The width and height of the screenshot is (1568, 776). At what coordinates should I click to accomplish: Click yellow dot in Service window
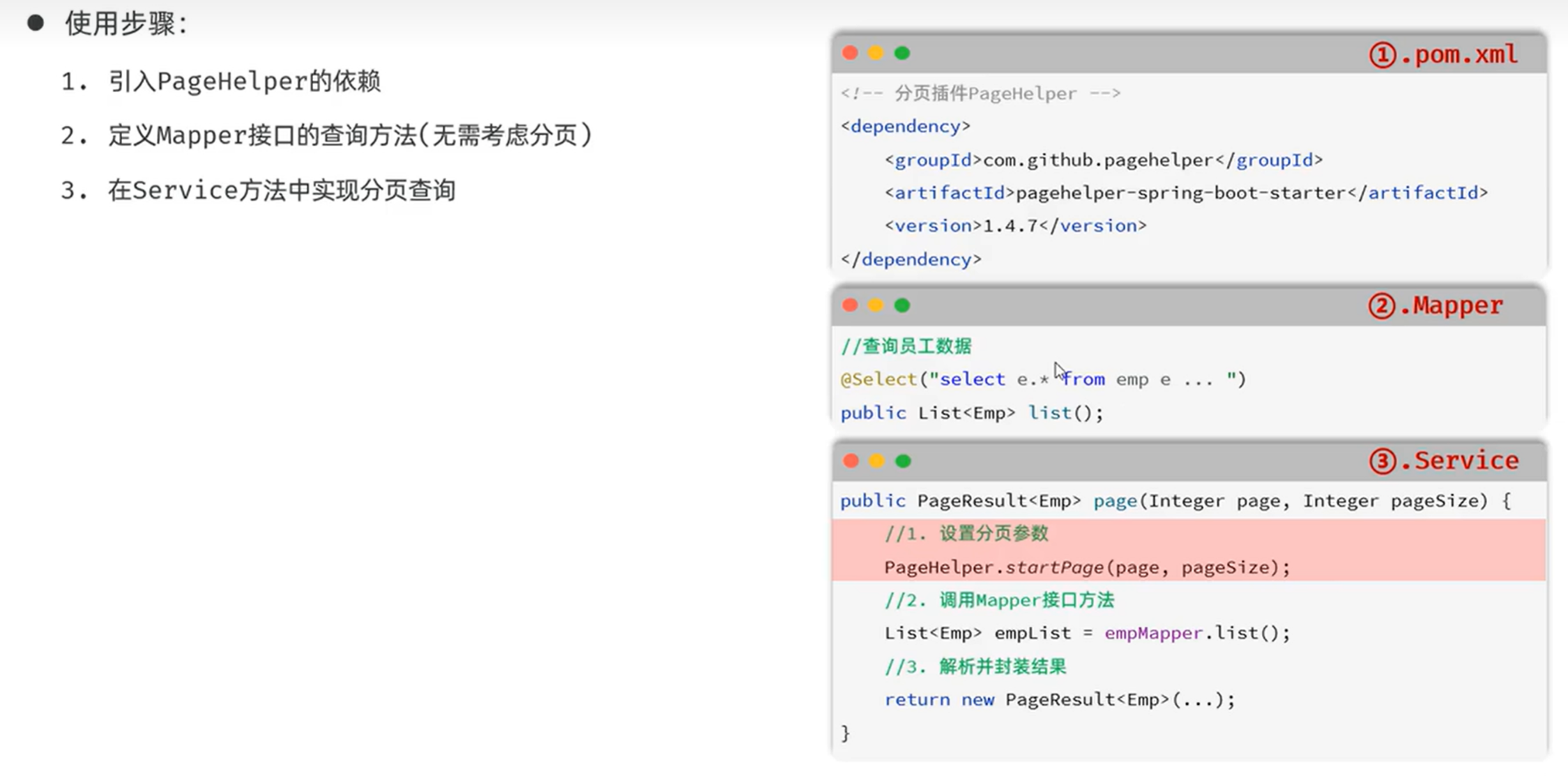pos(876,461)
